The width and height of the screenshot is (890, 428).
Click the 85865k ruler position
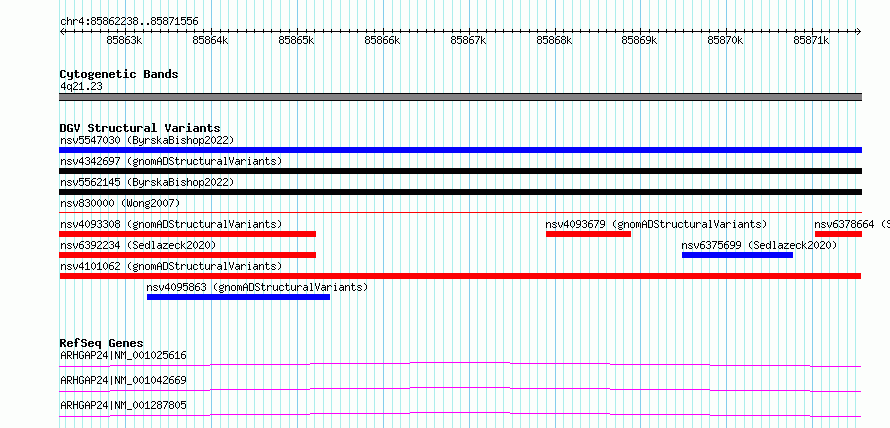(x=296, y=40)
